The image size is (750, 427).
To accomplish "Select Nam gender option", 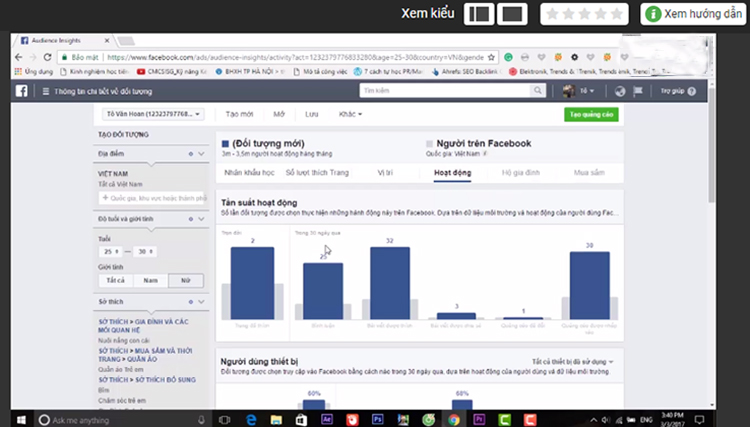I will click(151, 280).
